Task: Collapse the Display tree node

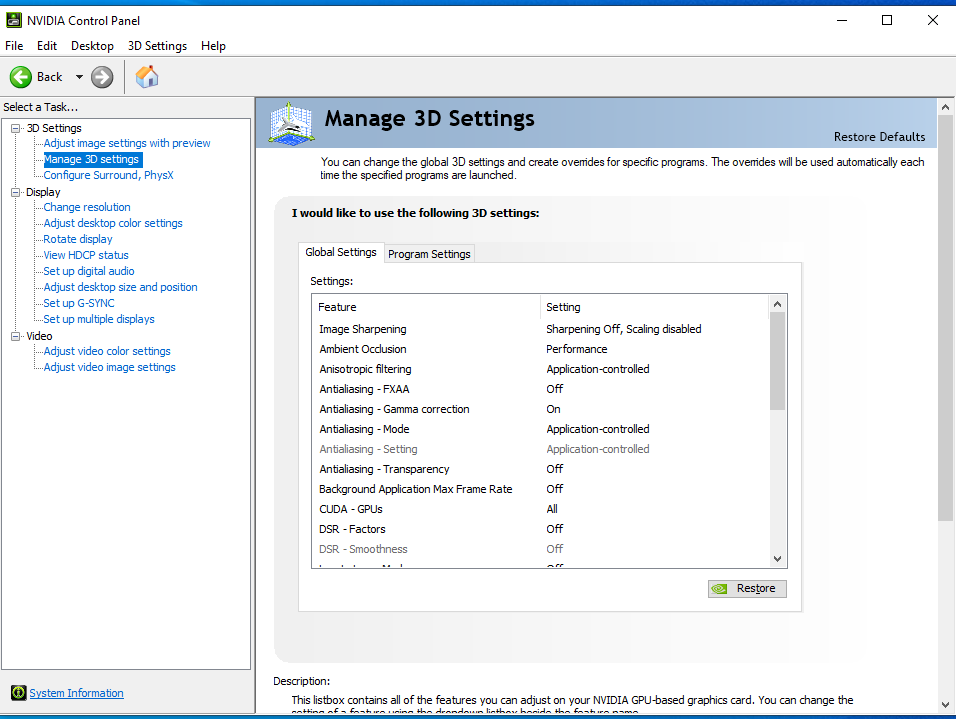Action: tap(16, 192)
